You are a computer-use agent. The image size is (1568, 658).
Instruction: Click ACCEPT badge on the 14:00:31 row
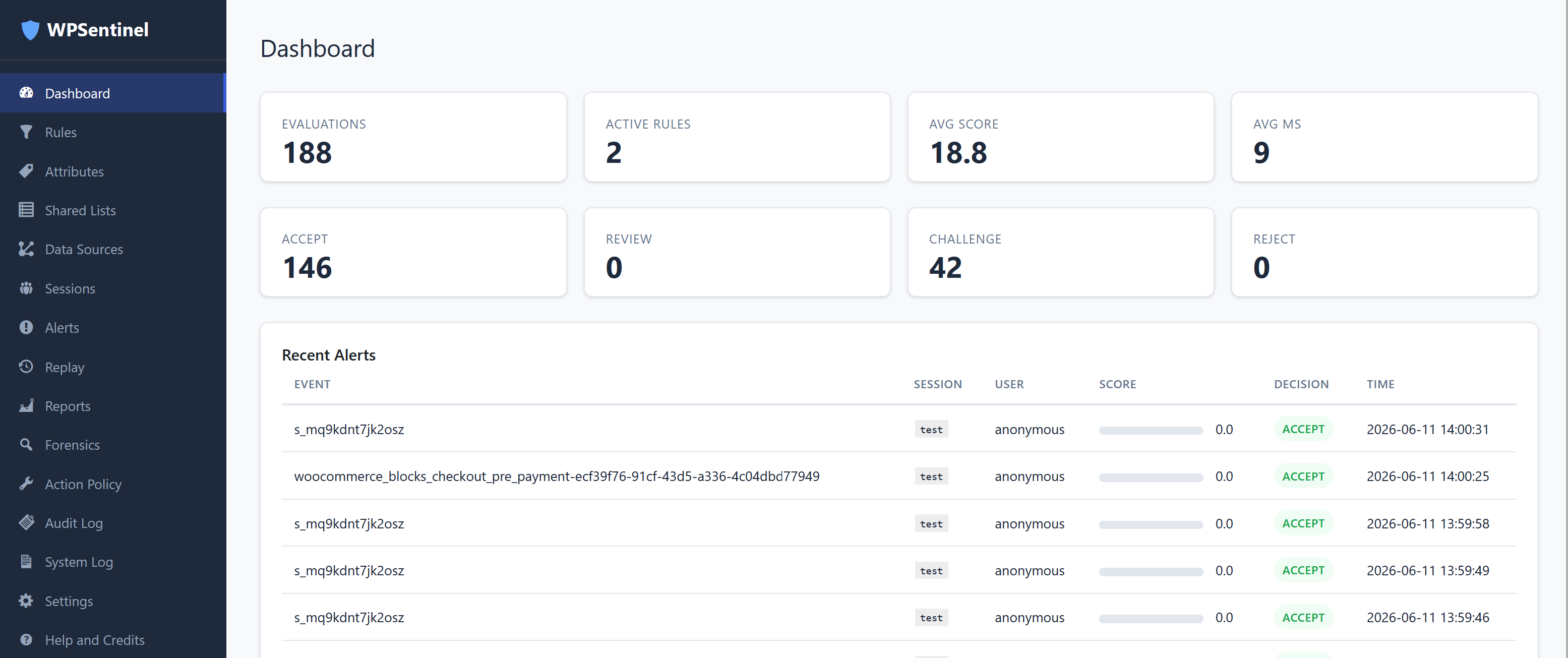coord(1303,429)
